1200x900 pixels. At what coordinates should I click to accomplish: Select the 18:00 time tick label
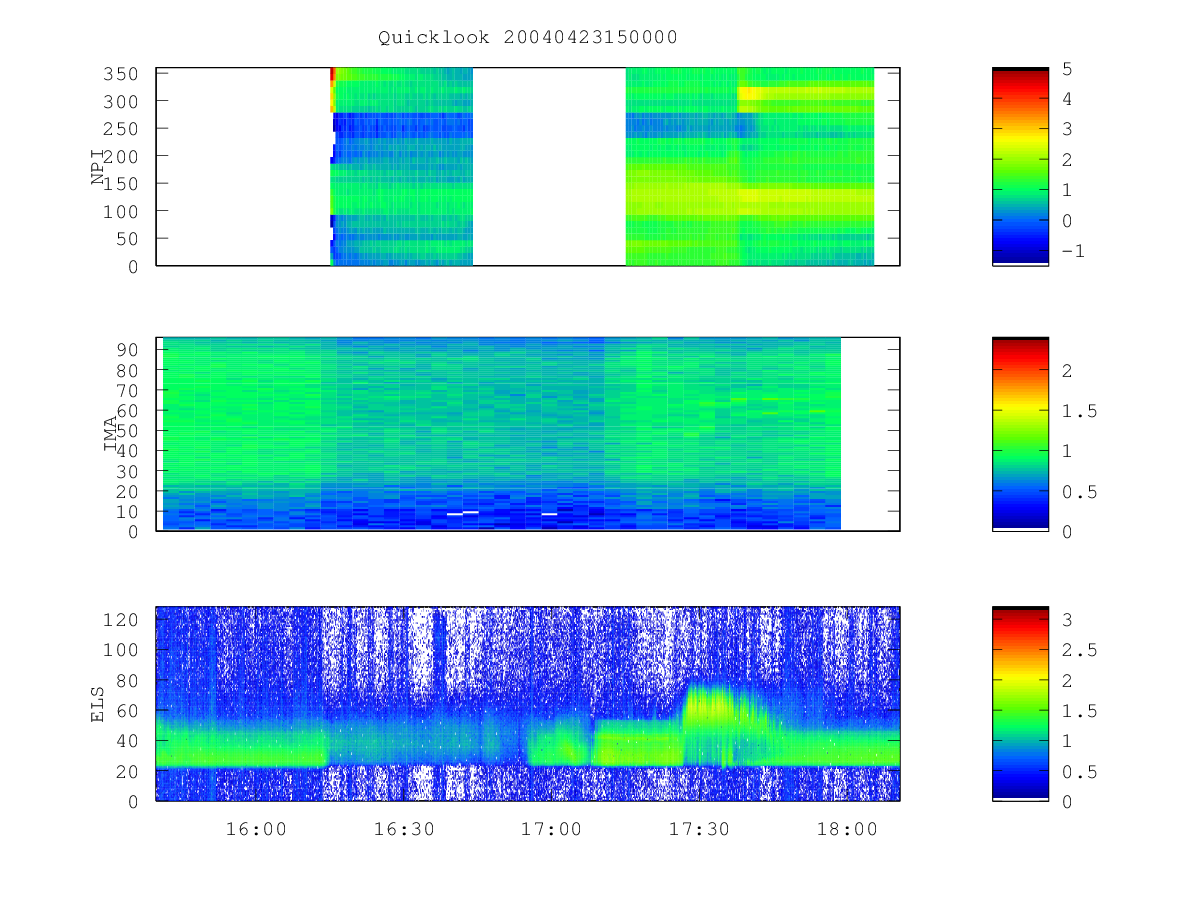click(847, 830)
